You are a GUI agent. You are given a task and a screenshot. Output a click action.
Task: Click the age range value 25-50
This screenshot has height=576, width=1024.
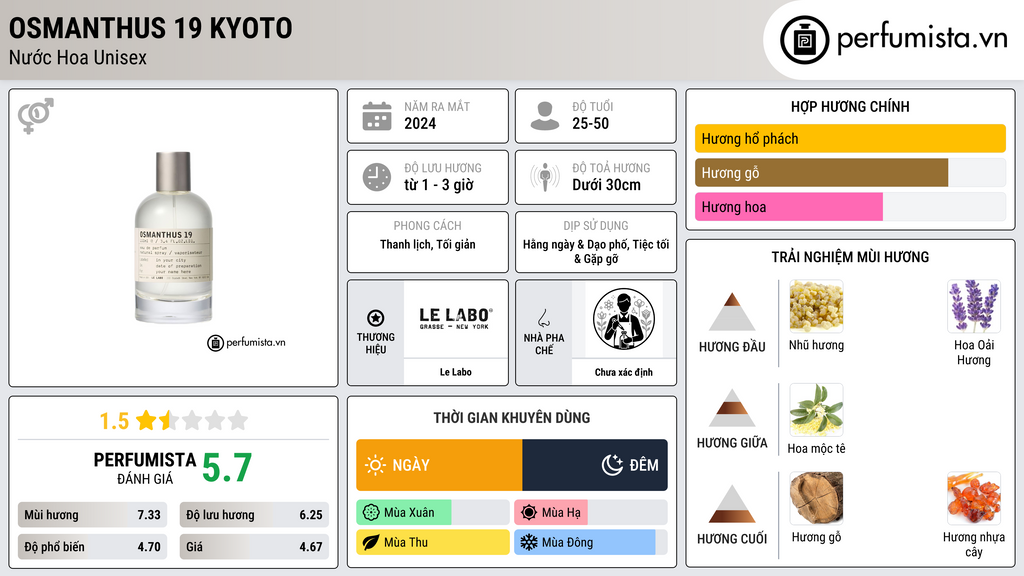click(x=590, y=123)
